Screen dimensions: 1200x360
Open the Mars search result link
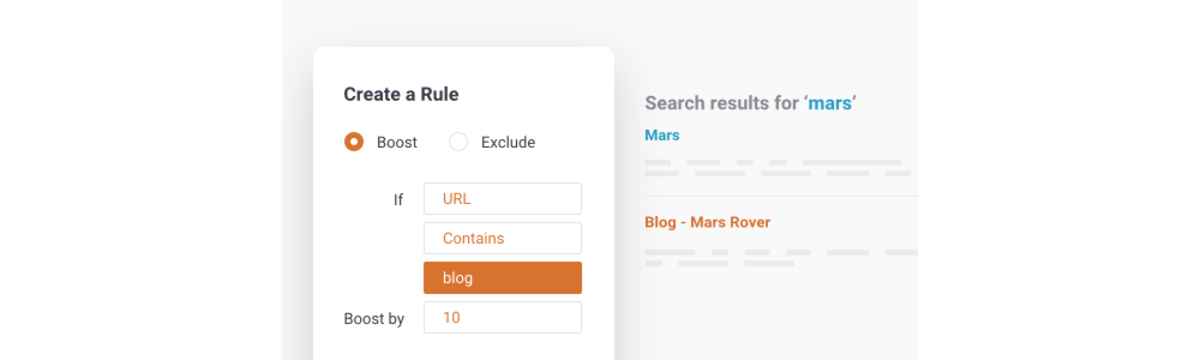(x=662, y=135)
